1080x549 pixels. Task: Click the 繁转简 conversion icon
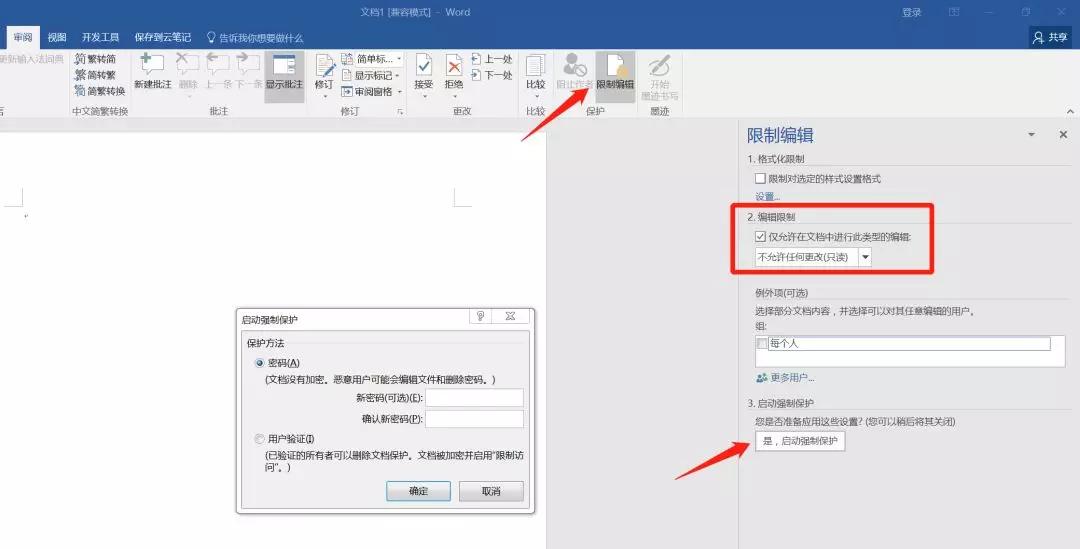tap(80, 59)
